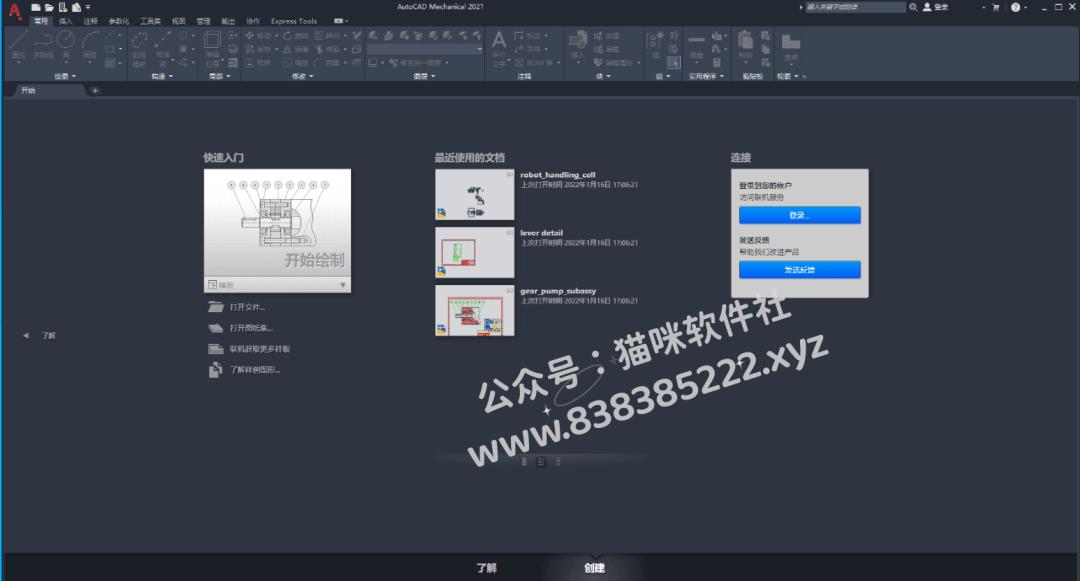Click the blue Sign In (登录...) button
Screen dimensions: 1080x581
[x=800, y=215]
